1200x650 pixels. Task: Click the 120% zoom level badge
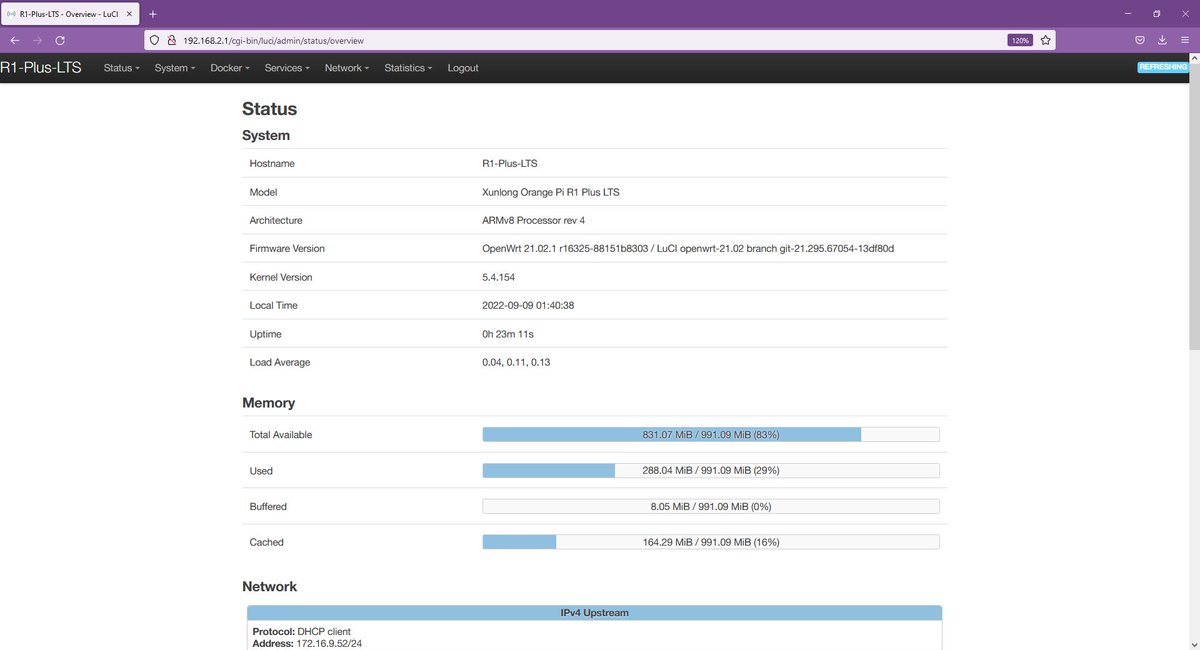coord(1020,40)
